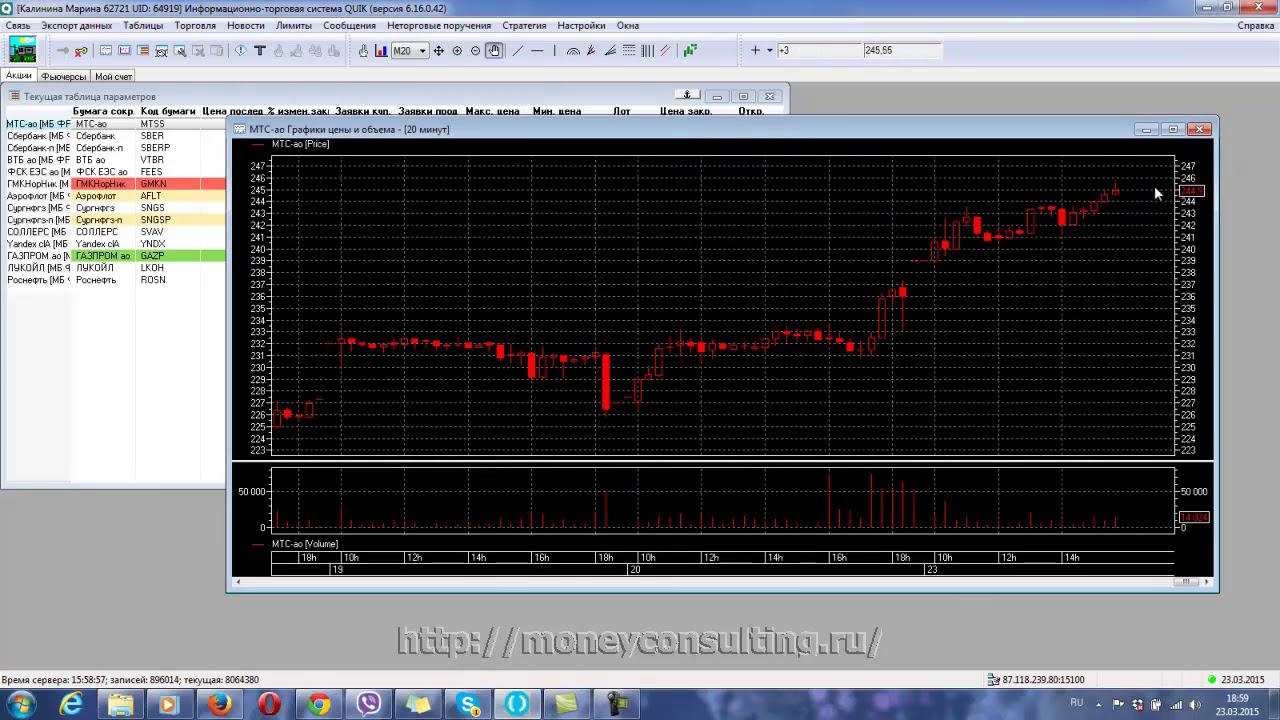1280x720 pixels.
Task: Switch to the Акции tab
Action: [x=19, y=76]
